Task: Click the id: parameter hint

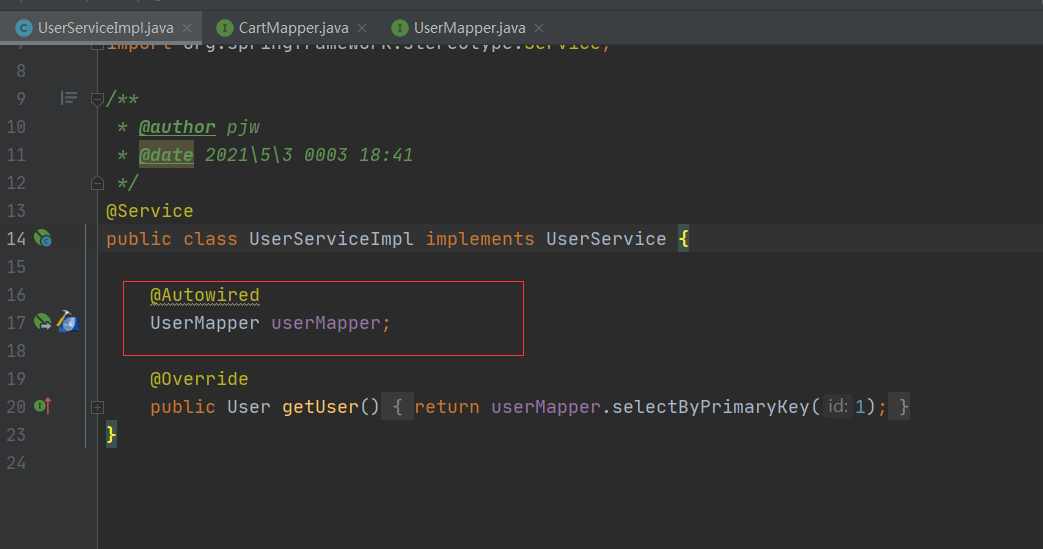Action: click(837, 406)
